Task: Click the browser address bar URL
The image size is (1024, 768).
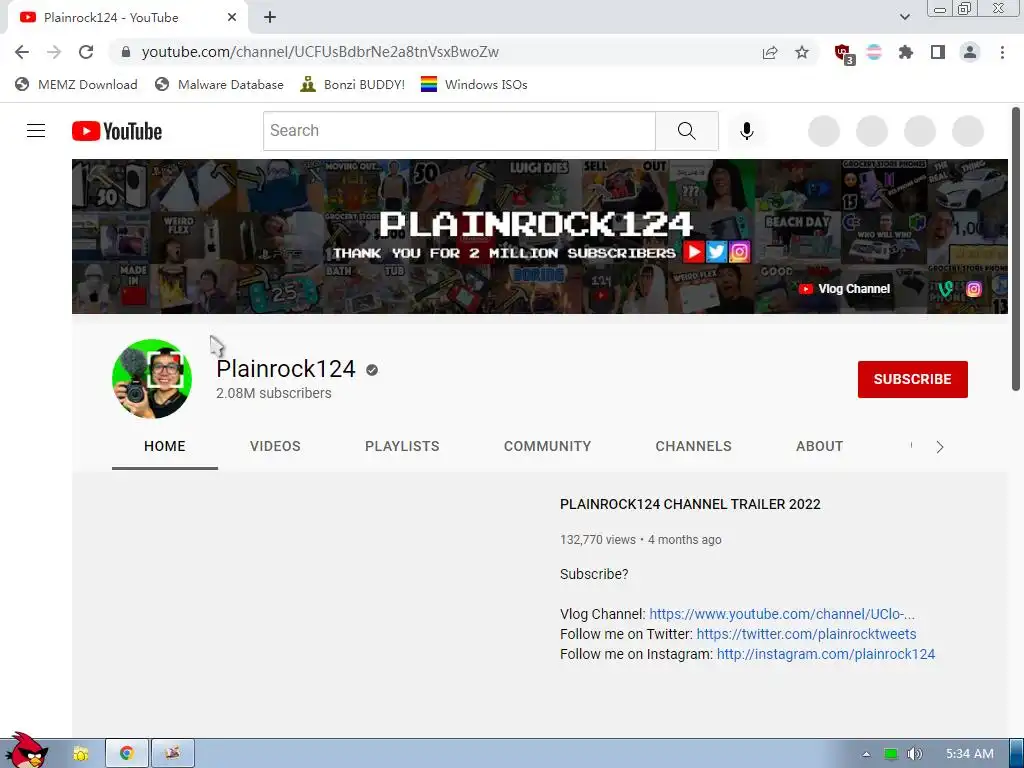Action: tap(320, 52)
